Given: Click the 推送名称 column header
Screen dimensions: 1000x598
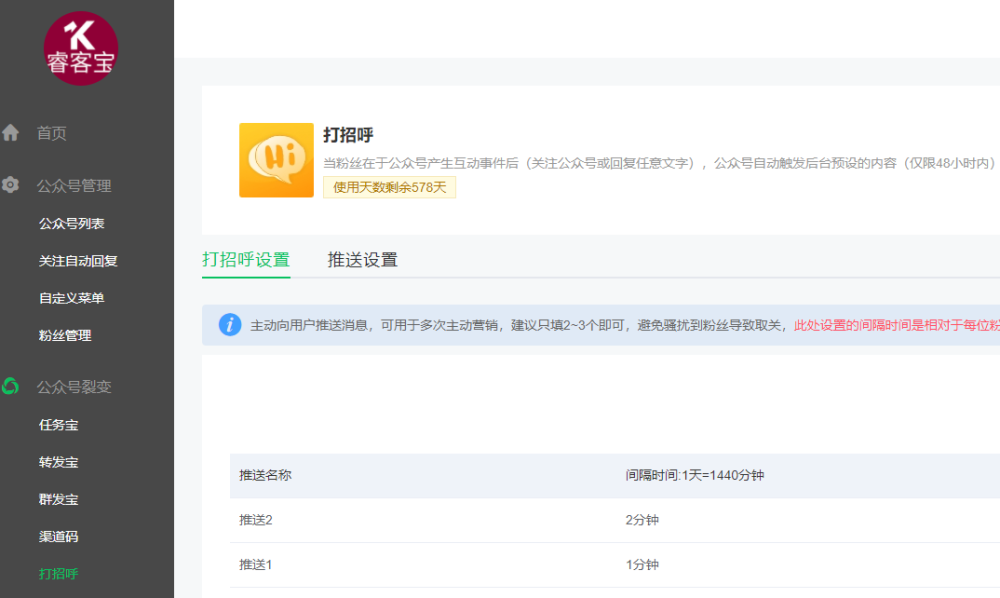Looking at the screenshot, I should (265, 475).
